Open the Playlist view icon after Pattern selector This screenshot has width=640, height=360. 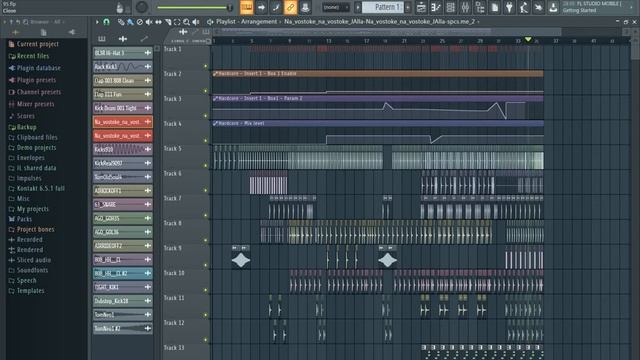point(421,7)
